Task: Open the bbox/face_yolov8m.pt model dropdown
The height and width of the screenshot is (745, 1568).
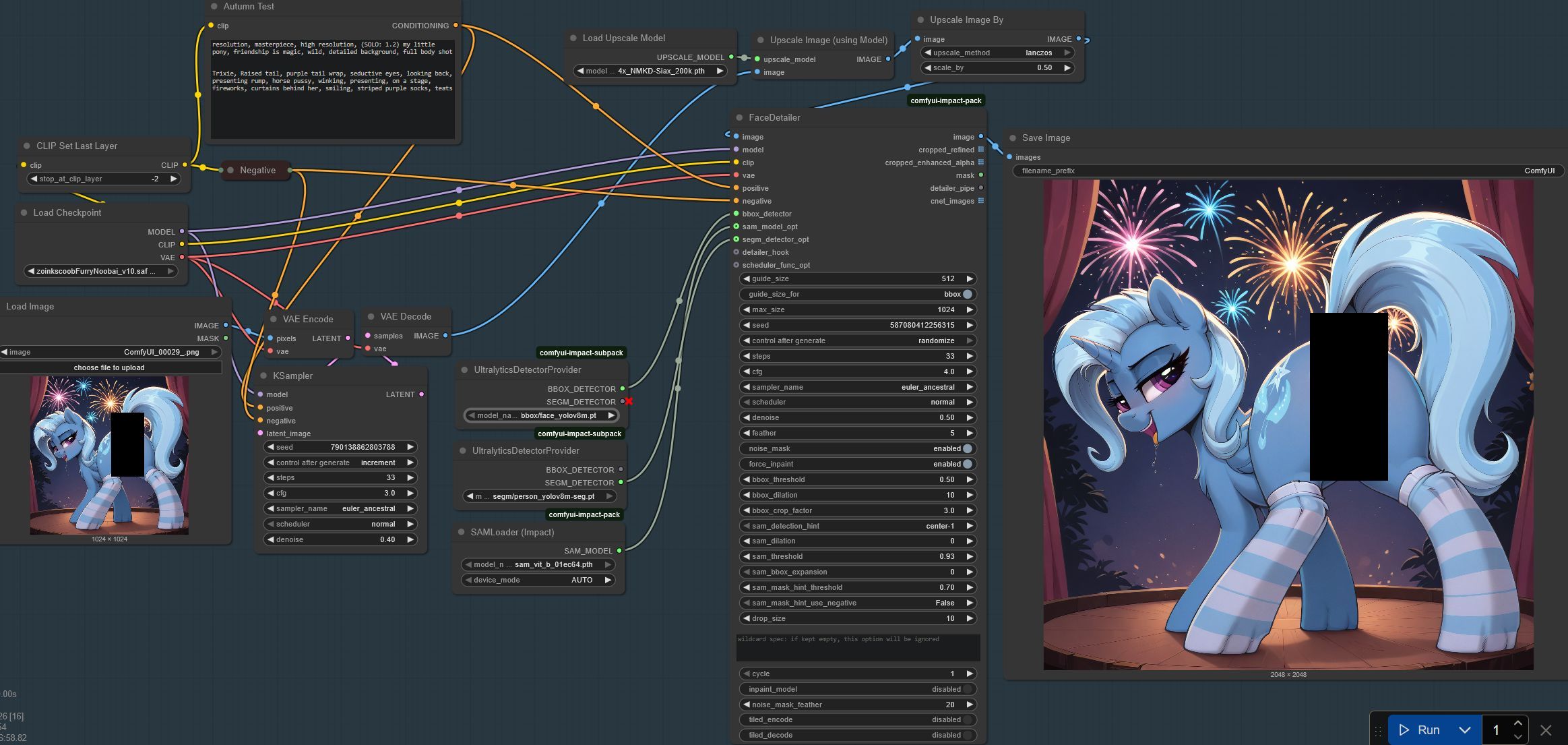Action: click(x=541, y=416)
